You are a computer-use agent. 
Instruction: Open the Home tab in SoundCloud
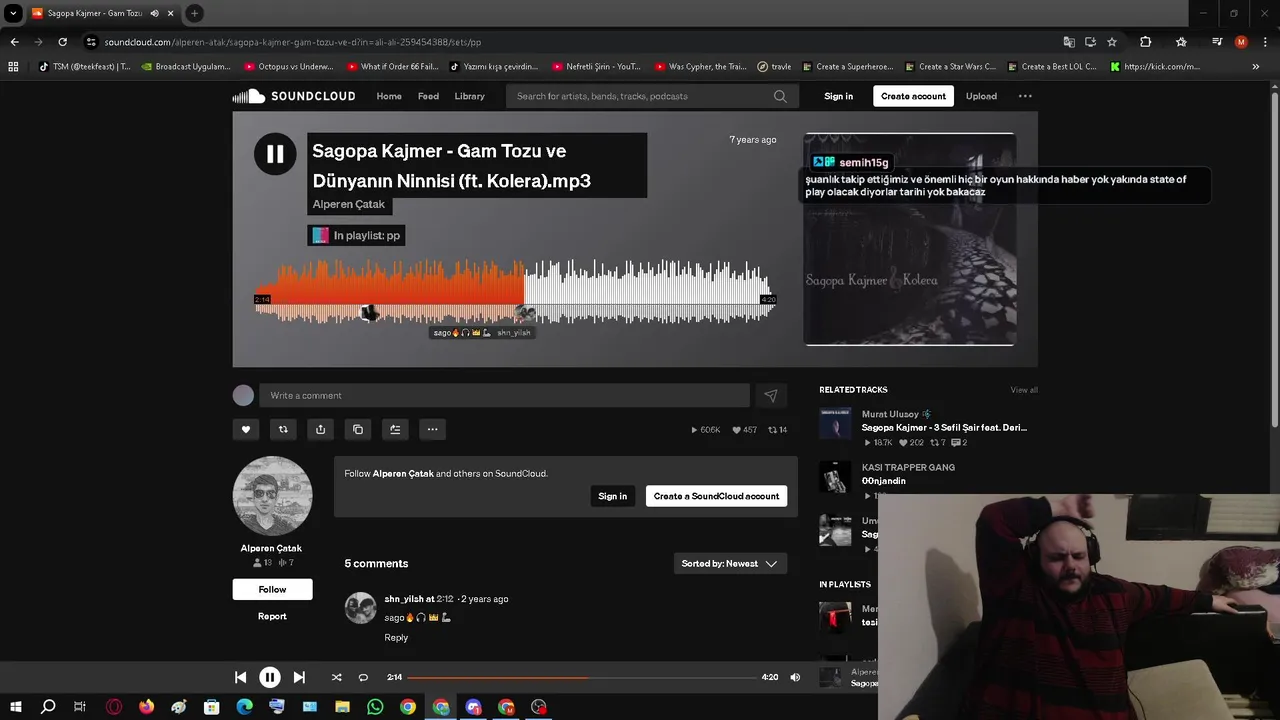pyautogui.click(x=389, y=96)
